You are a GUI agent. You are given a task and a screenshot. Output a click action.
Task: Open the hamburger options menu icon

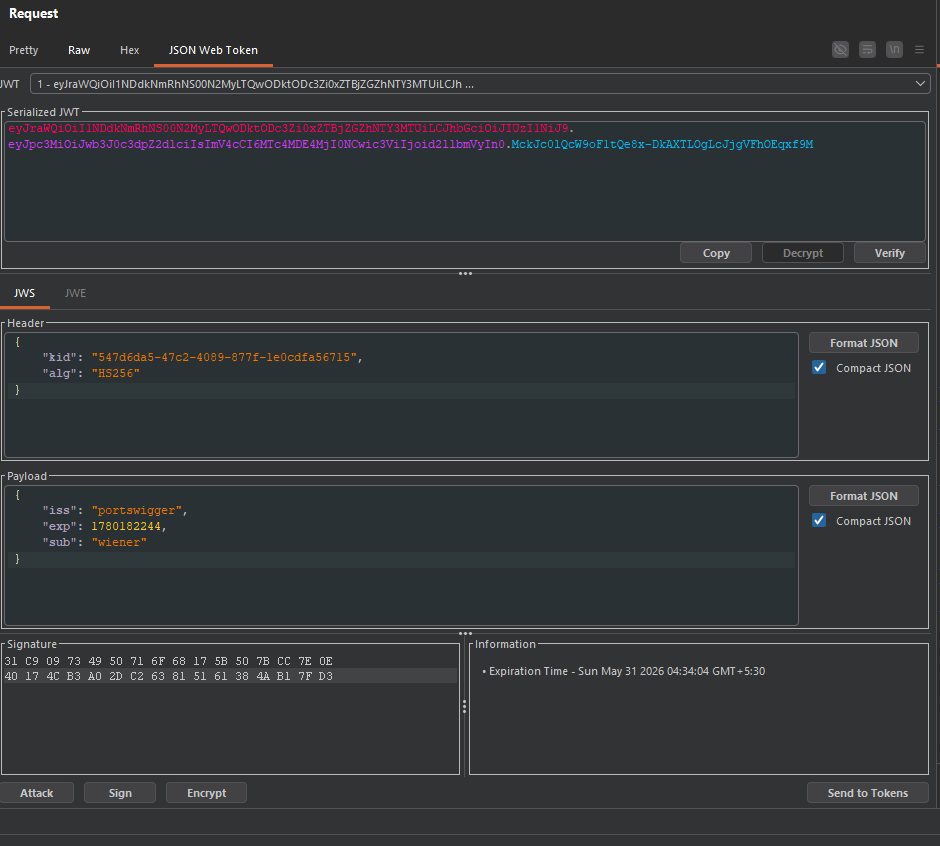(919, 50)
